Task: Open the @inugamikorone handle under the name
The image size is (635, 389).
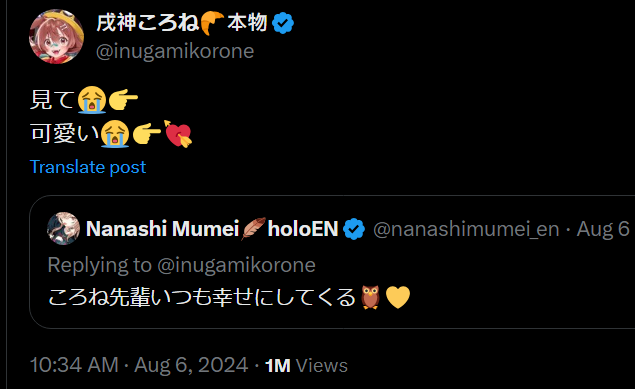Action: tap(175, 51)
